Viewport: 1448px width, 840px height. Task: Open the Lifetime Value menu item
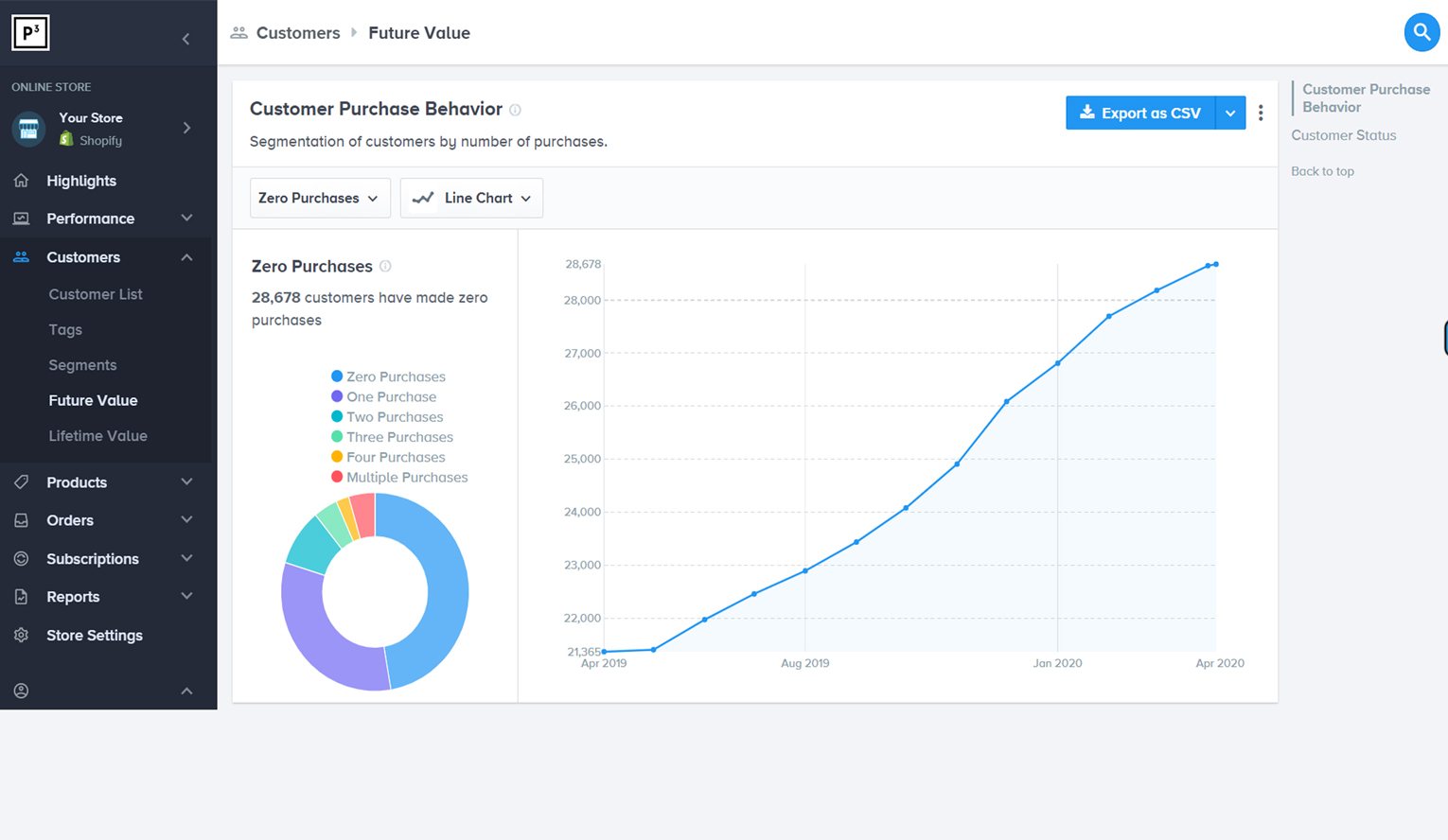pyautogui.click(x=97, y=436)
